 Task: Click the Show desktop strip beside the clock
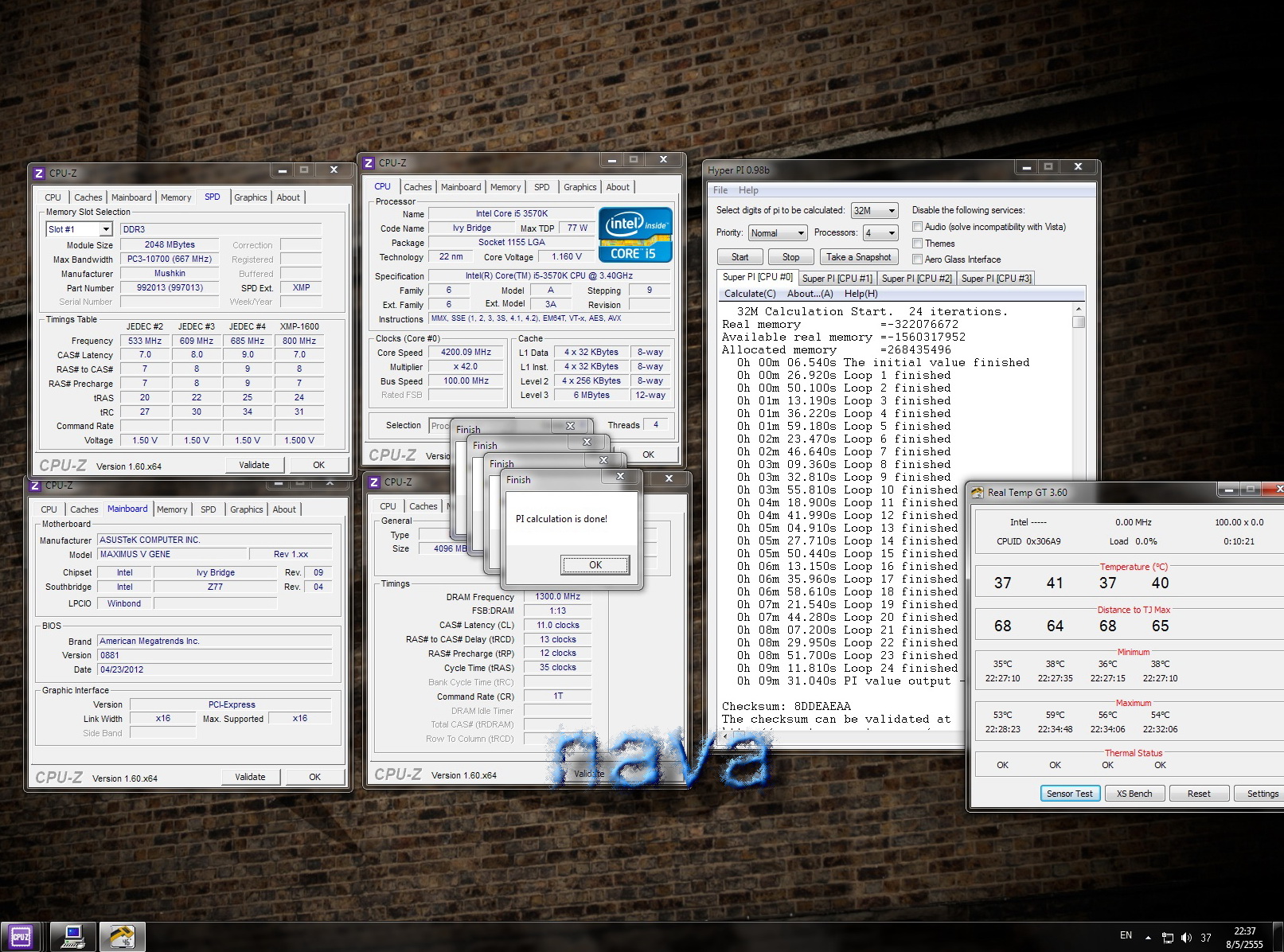point(1278,937)
